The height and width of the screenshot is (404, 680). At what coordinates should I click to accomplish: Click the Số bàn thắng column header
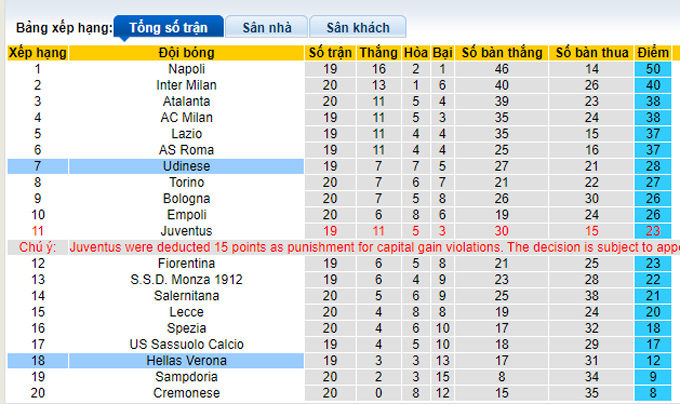point(501,52)
